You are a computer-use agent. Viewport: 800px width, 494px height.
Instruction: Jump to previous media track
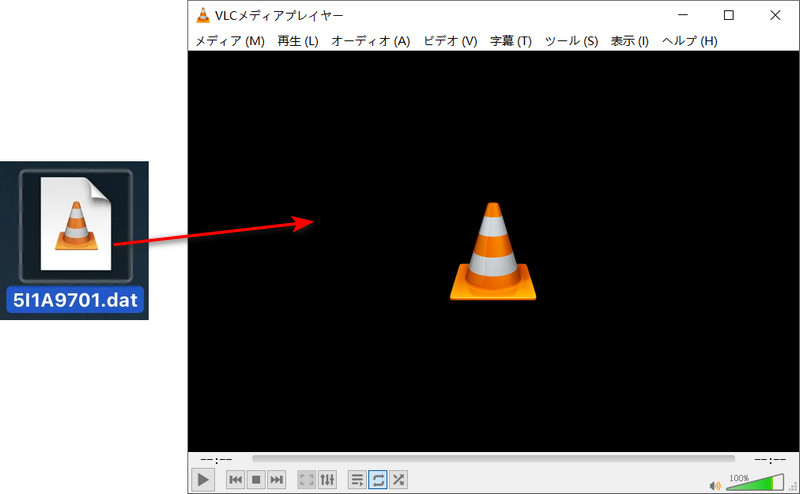(235, 480)
